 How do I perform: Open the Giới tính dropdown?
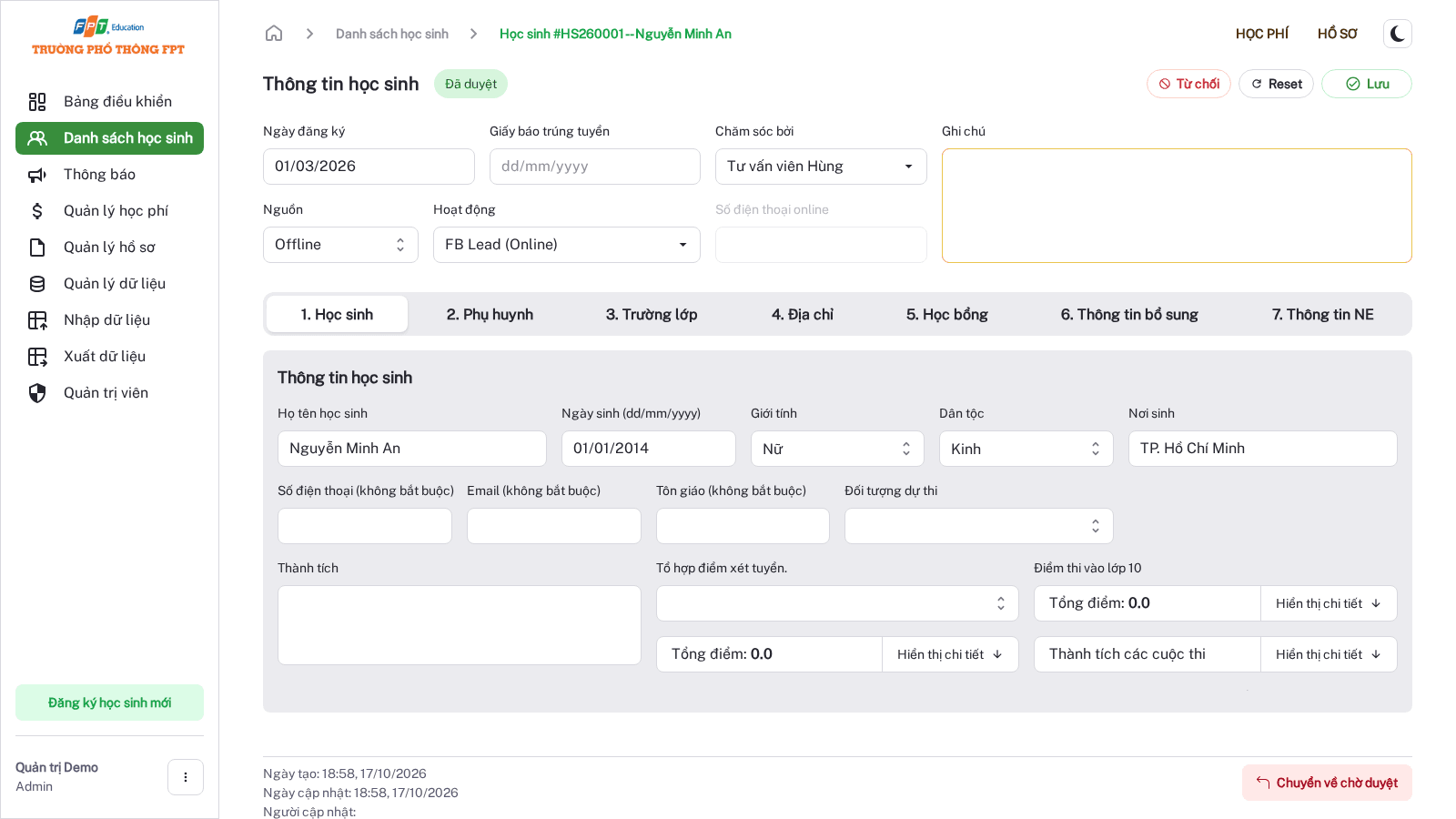pyautogui.click(x=837, y=449)
